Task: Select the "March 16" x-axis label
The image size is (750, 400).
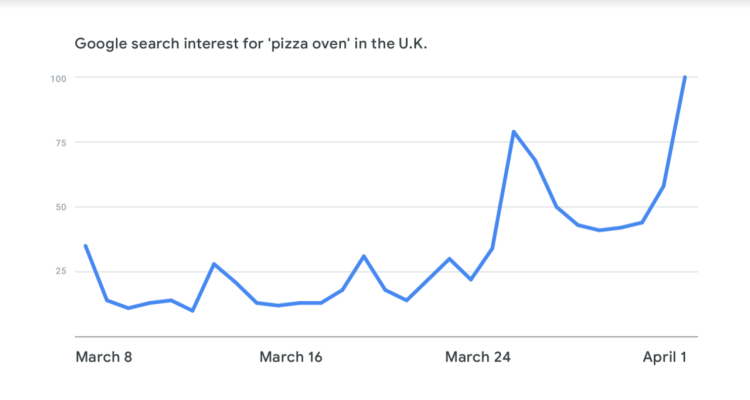Action: (x=291, y=357)
